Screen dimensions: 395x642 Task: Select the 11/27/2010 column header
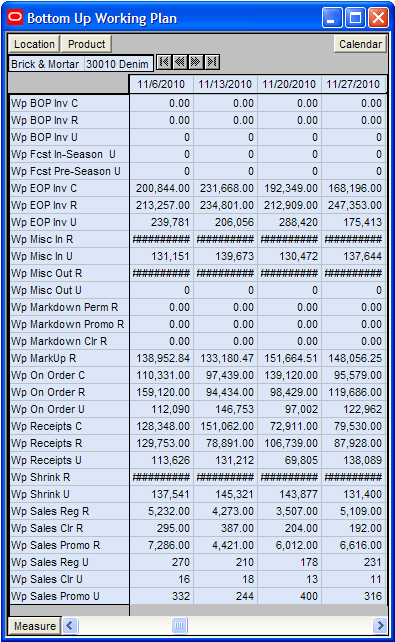(353, 84)
